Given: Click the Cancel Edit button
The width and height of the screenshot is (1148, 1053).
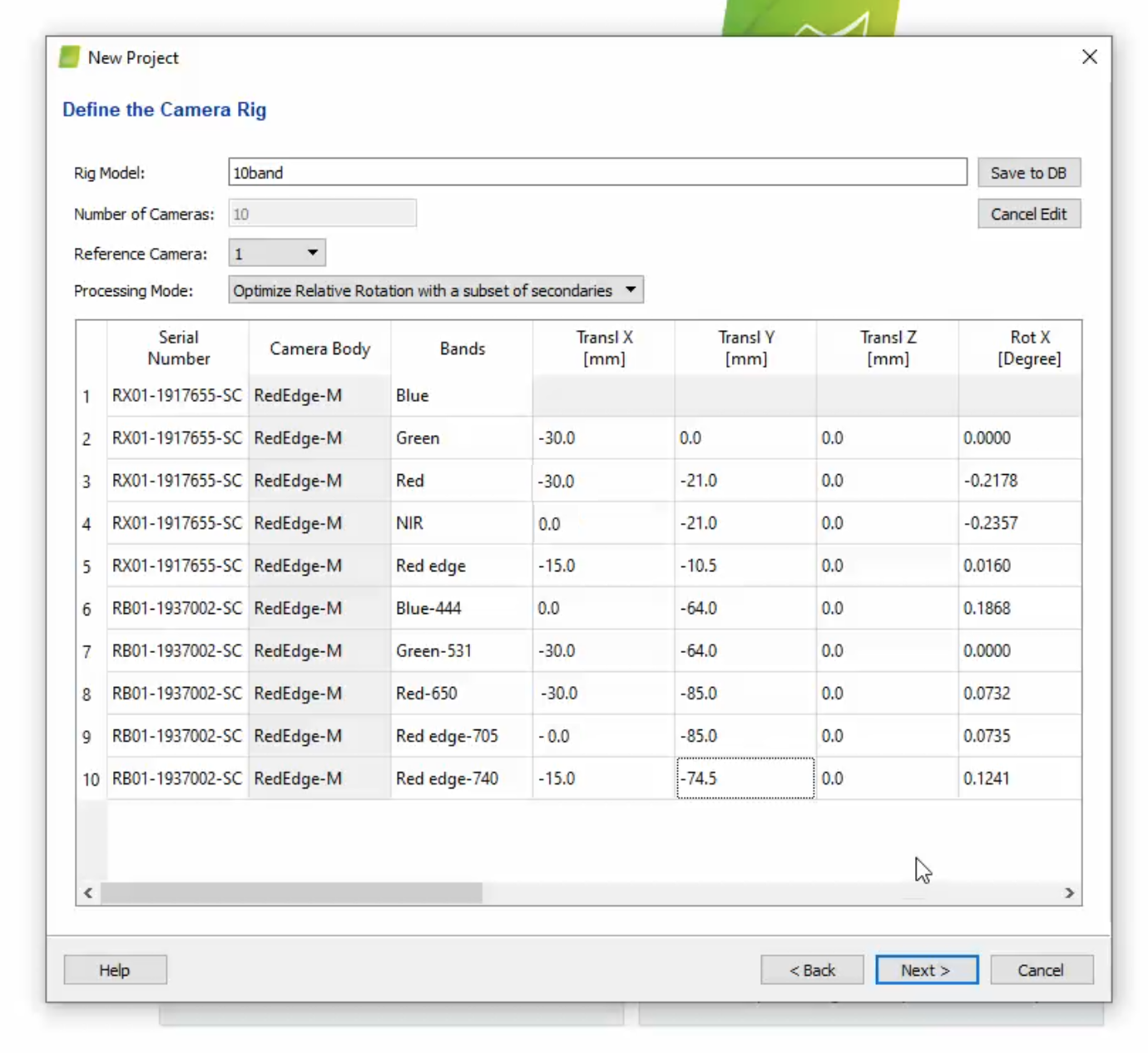Looking at the screenshot, I should point(1029,214).
